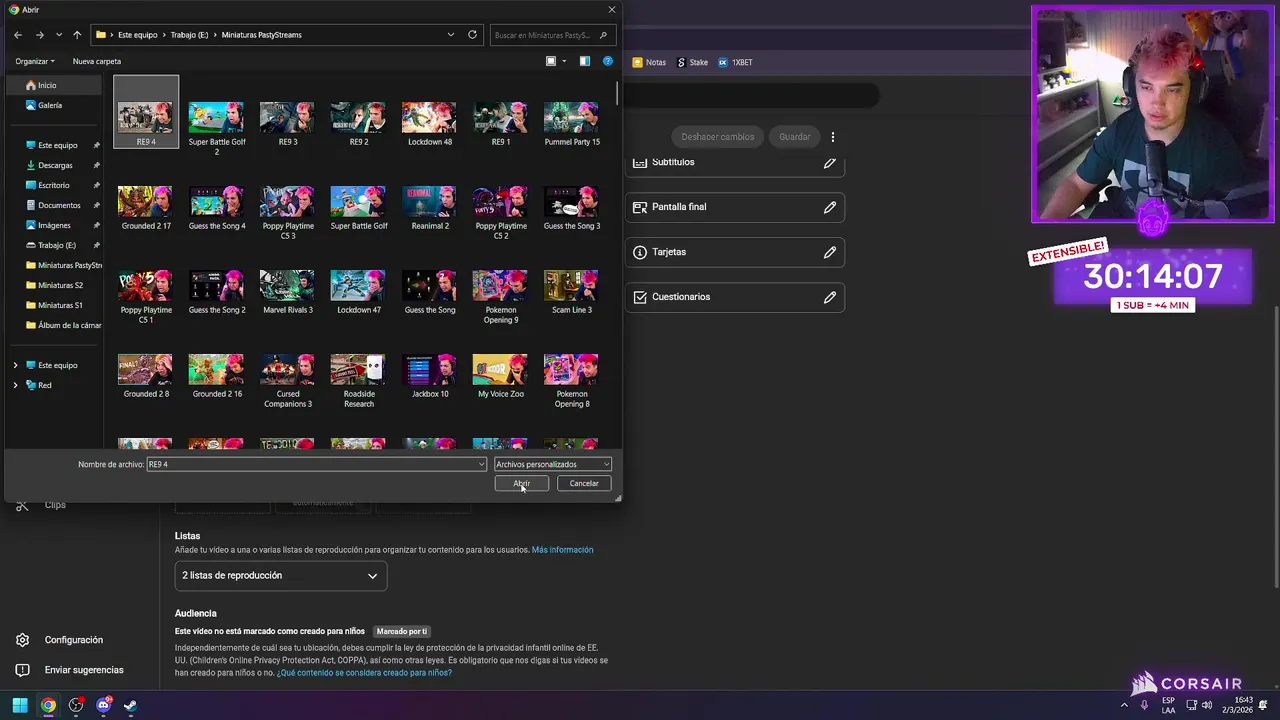This screenshot has width=1280, height=720.
Task: Click the search magnifier icon
Action: click(x=602, y=35)
